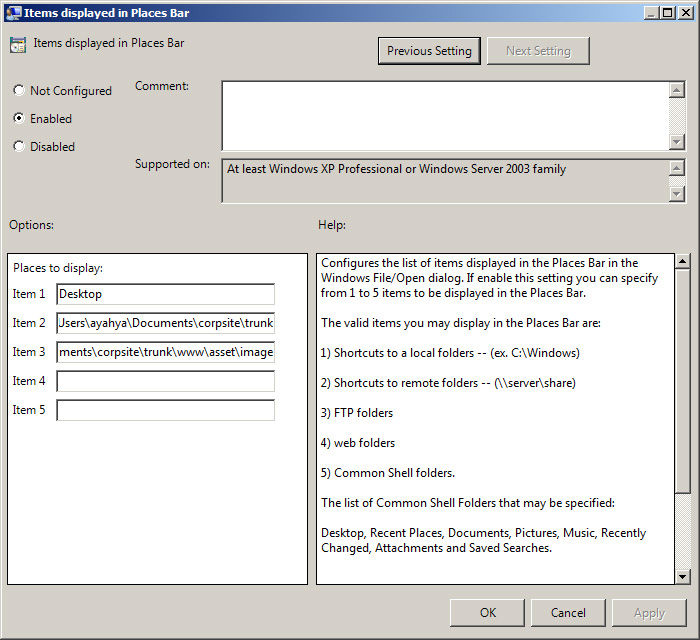This screenshot has height=640, width=700.
Task: Close the Items displayed in Places Bar dialog
Action: coord(685,12)
